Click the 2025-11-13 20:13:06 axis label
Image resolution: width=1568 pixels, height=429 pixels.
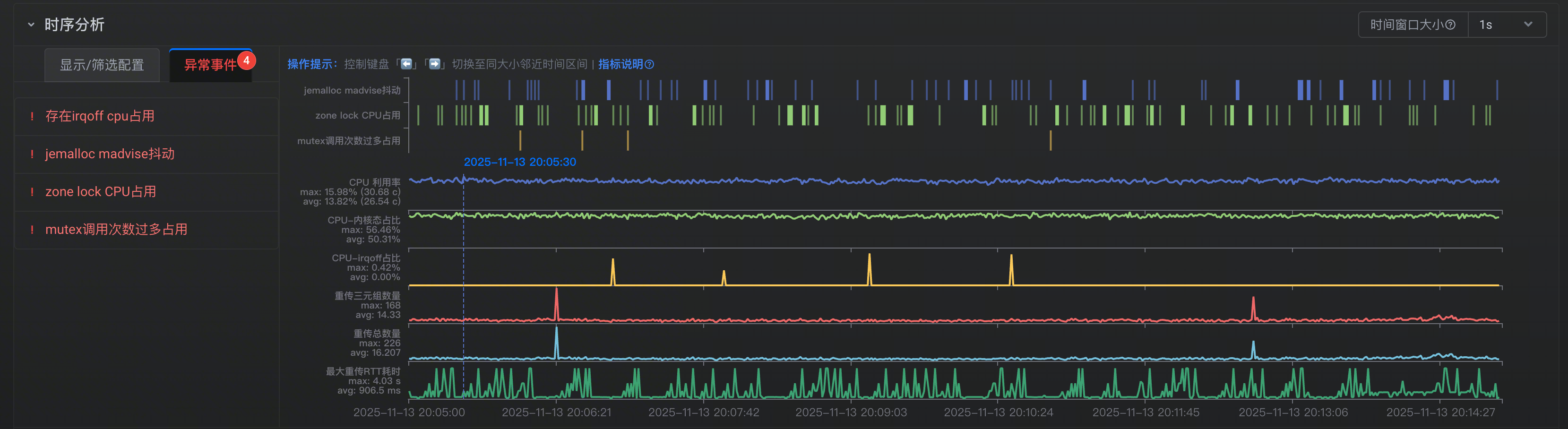[1293, 412]
